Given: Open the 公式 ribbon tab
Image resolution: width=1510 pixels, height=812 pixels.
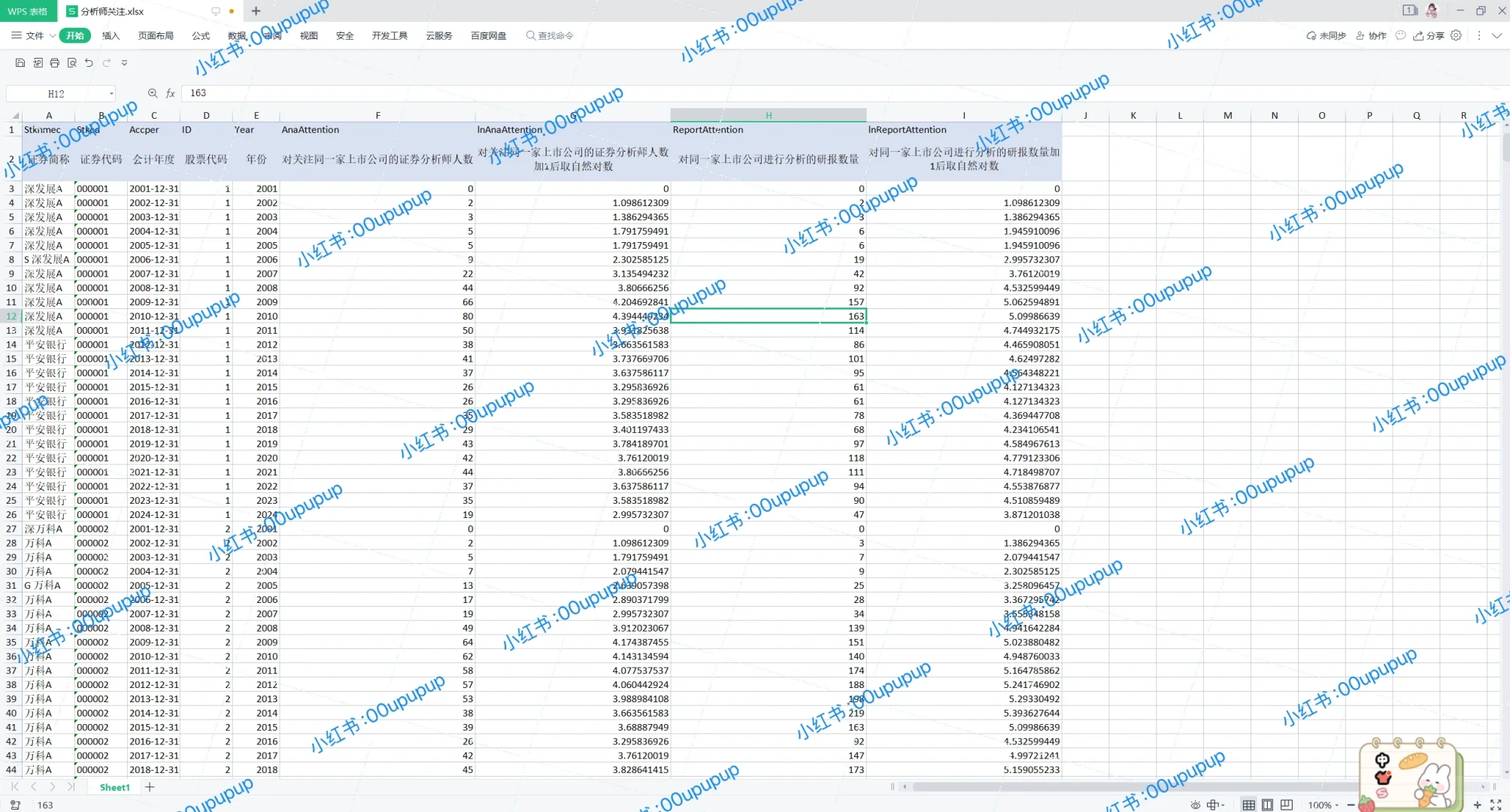Looking at the screenshot, I should coord(201,35).
